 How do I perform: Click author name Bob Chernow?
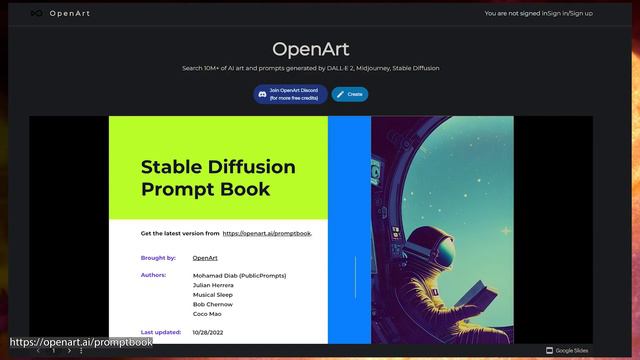pyautogui.click(x=213, y=304)
